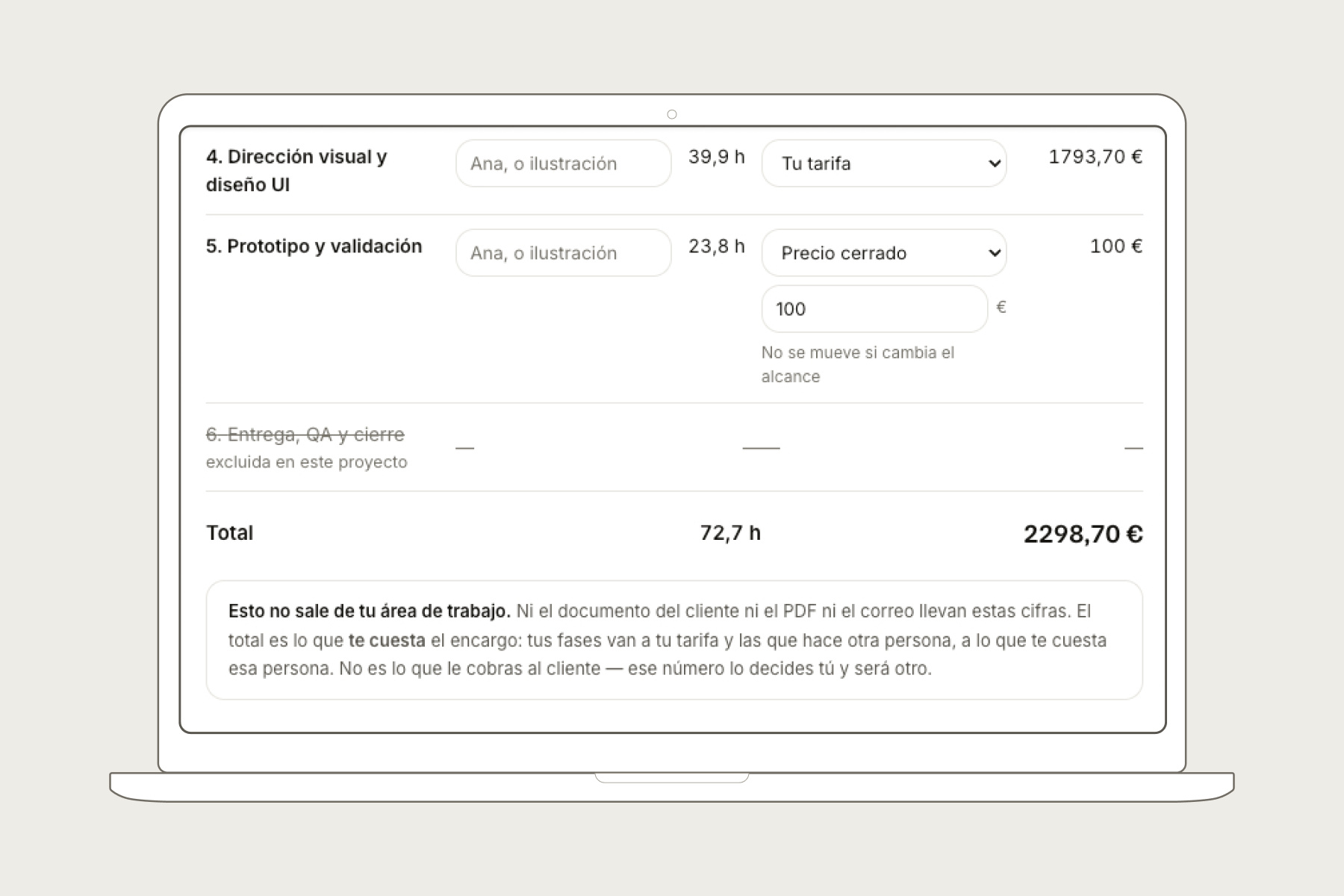Select the 1793,70 € amount
Screen dimensions: 1344x896
pyautogui.click(x=1095, y=157)
